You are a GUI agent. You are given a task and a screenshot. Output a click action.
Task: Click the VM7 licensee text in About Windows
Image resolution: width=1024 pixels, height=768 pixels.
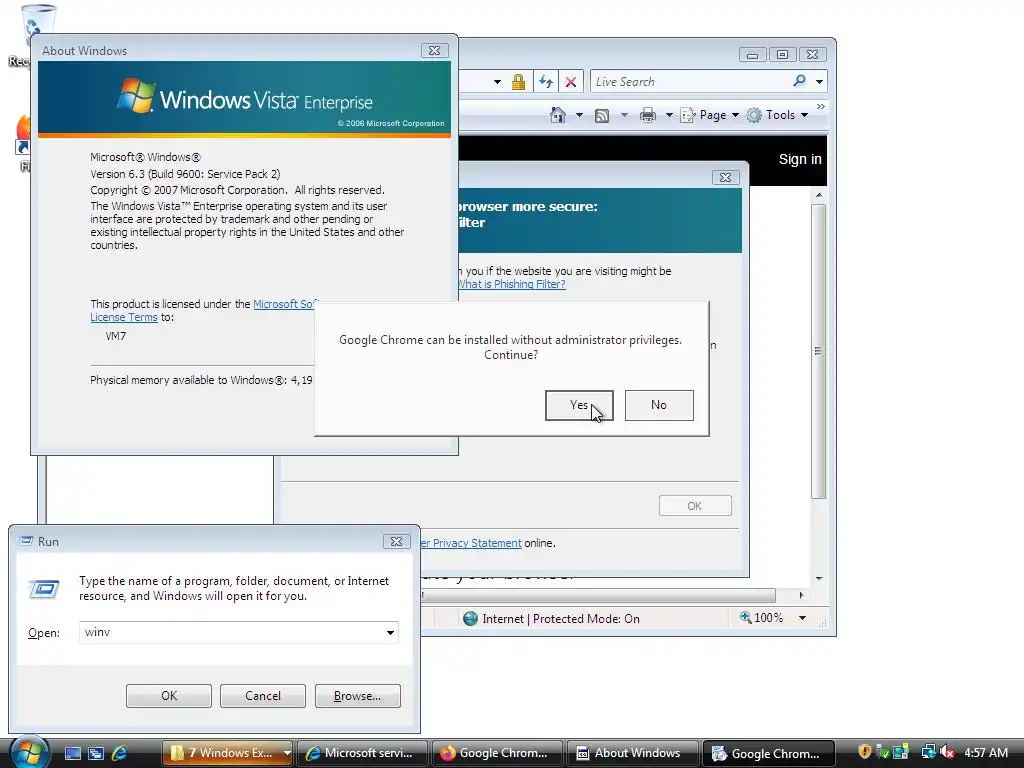click(116, 336)
